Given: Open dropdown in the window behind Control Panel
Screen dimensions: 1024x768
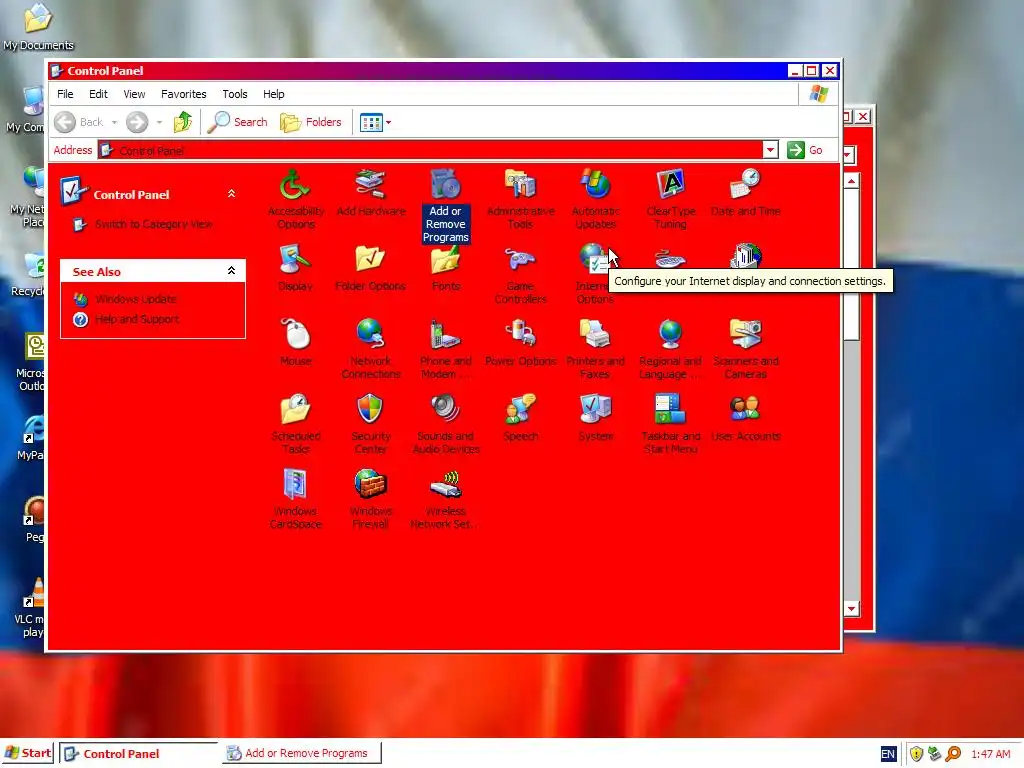Looking at the screenshot, I should pyautogui.click(x=849, y=155).
